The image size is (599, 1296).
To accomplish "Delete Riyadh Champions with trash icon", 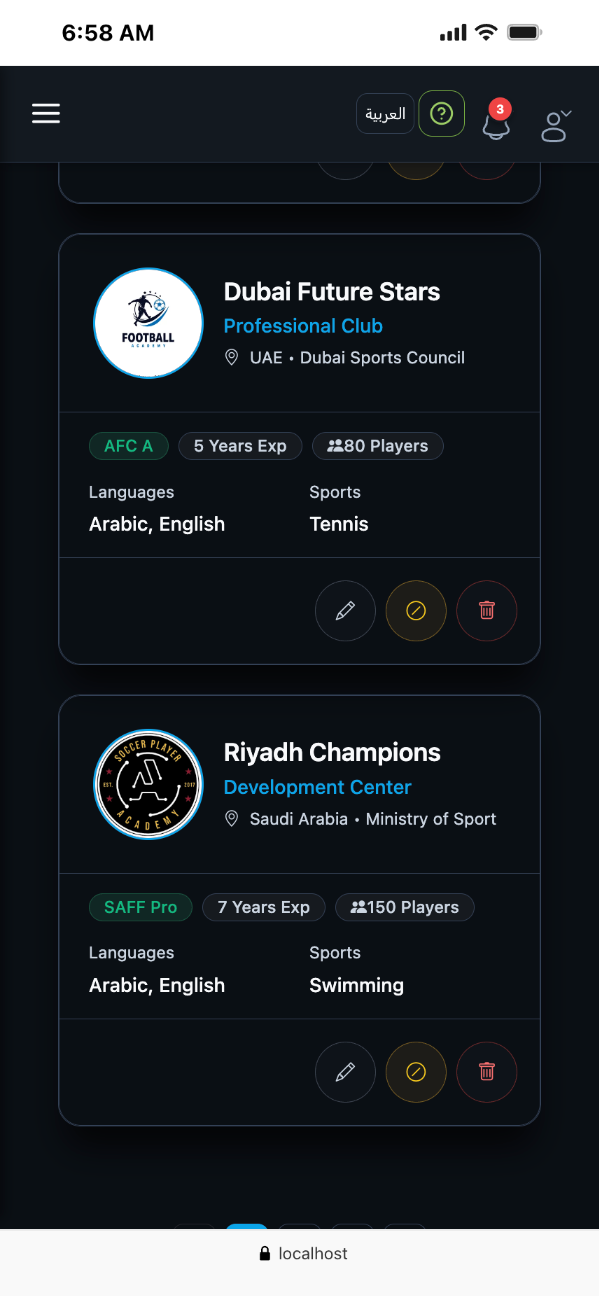I will click(487, 1071).
